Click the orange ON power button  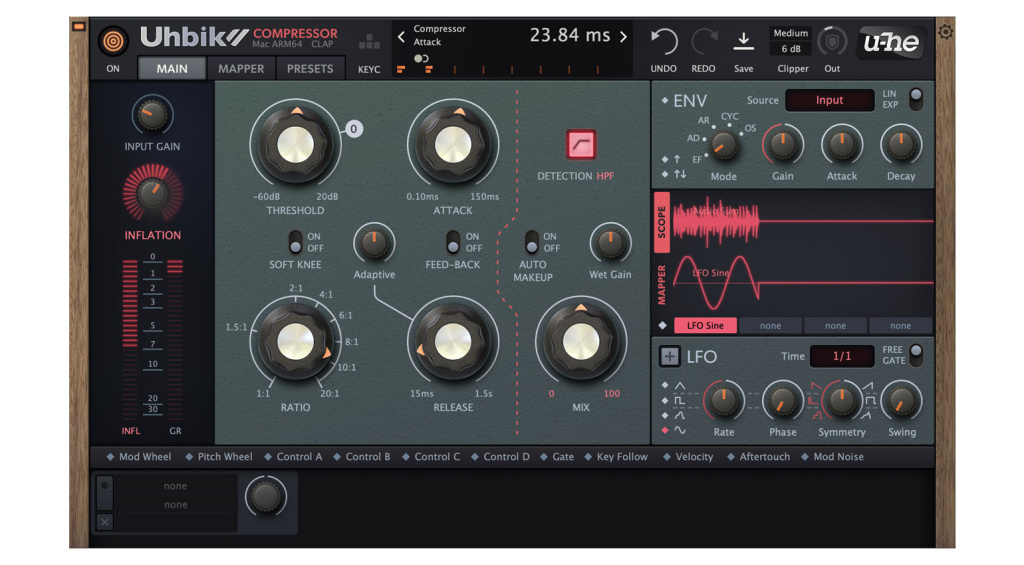(x=113, y=41)
